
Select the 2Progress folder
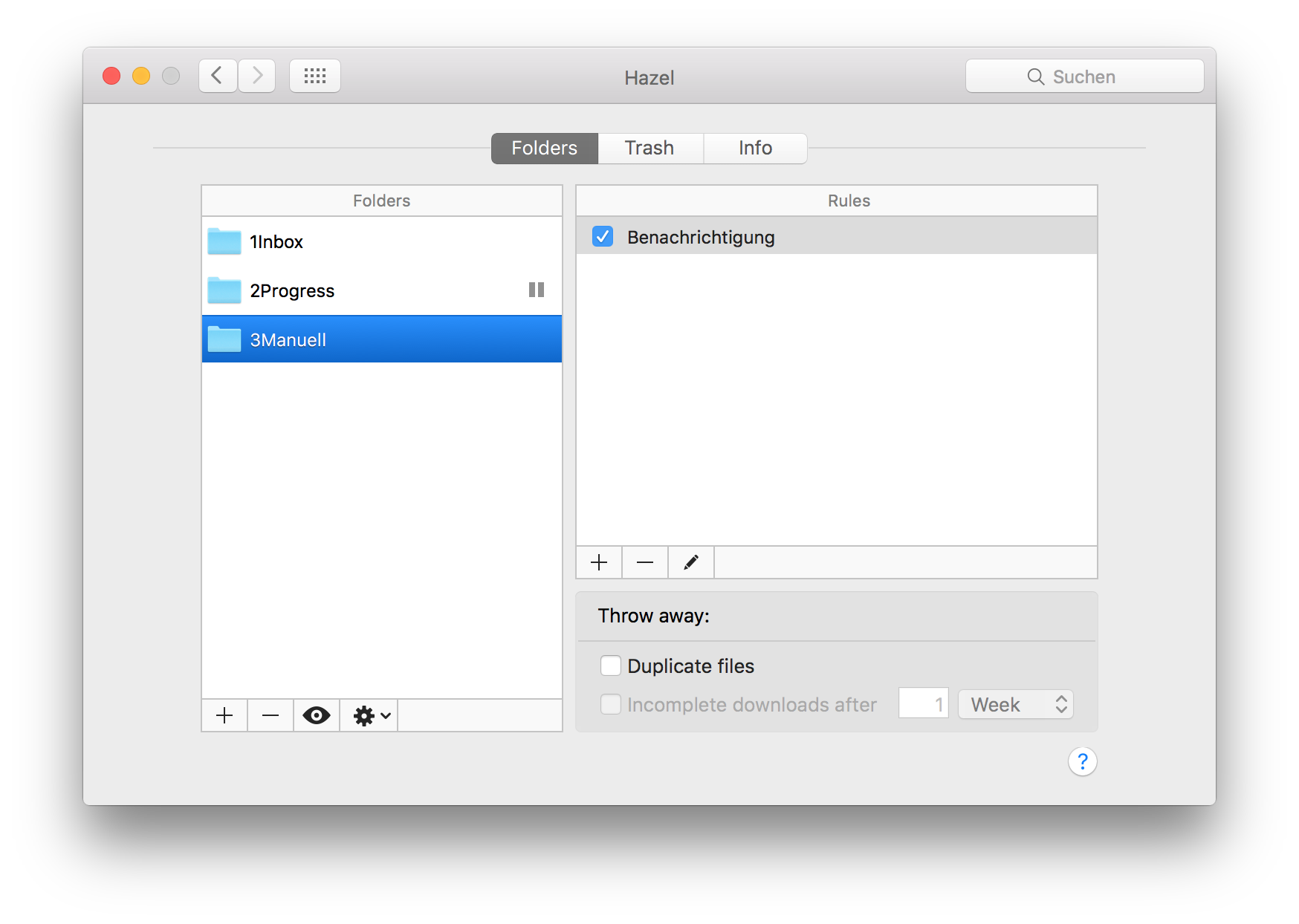[382, 290]
